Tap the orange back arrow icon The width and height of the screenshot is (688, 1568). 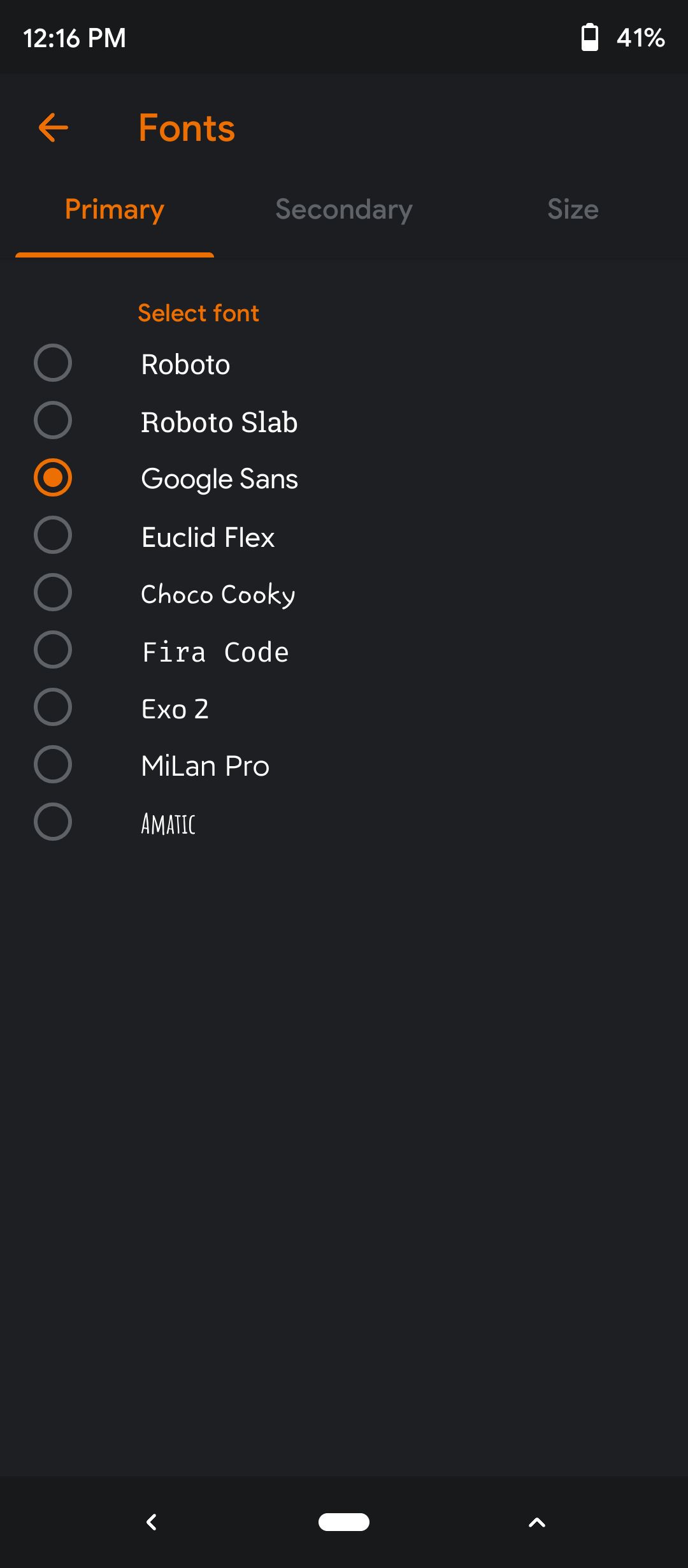click(54, 127)
